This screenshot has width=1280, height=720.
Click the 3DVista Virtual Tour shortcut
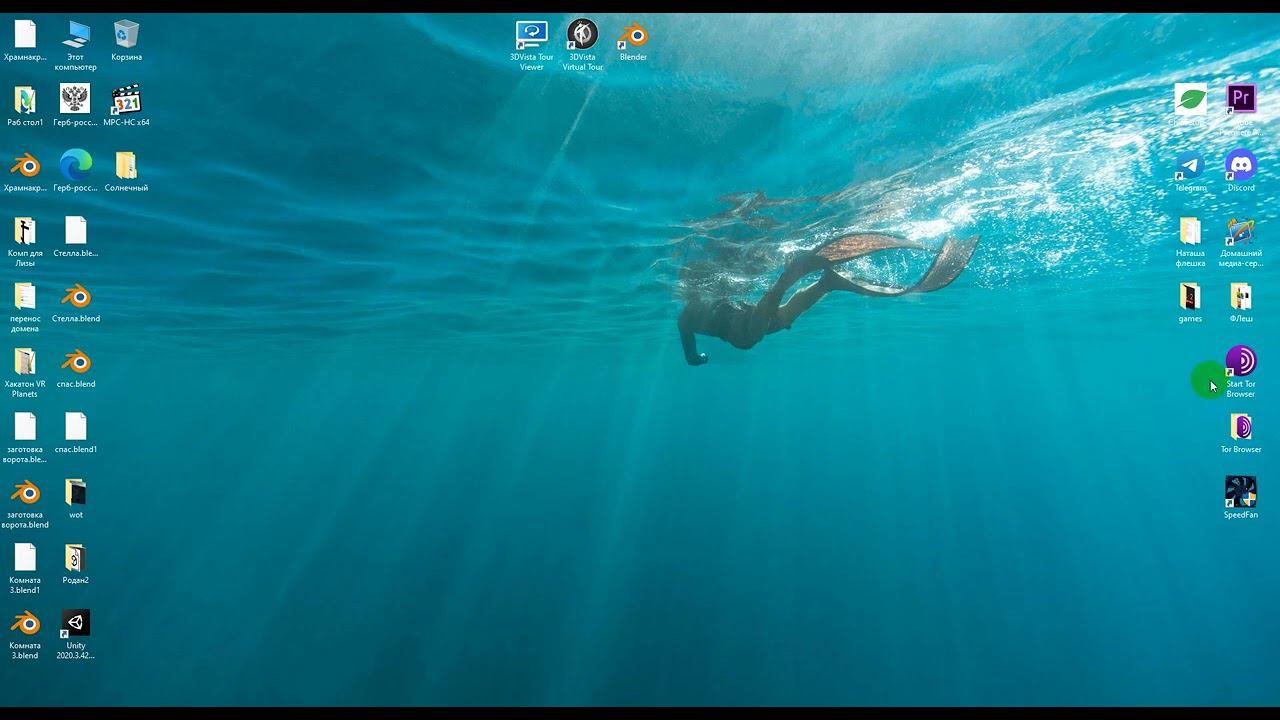(x=582, y=35)
